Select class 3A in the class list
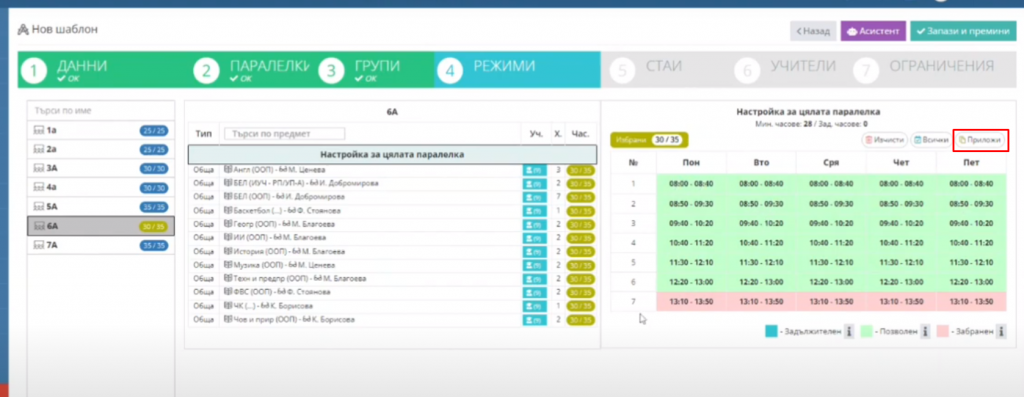1024x397 pixels. point(101,168)
